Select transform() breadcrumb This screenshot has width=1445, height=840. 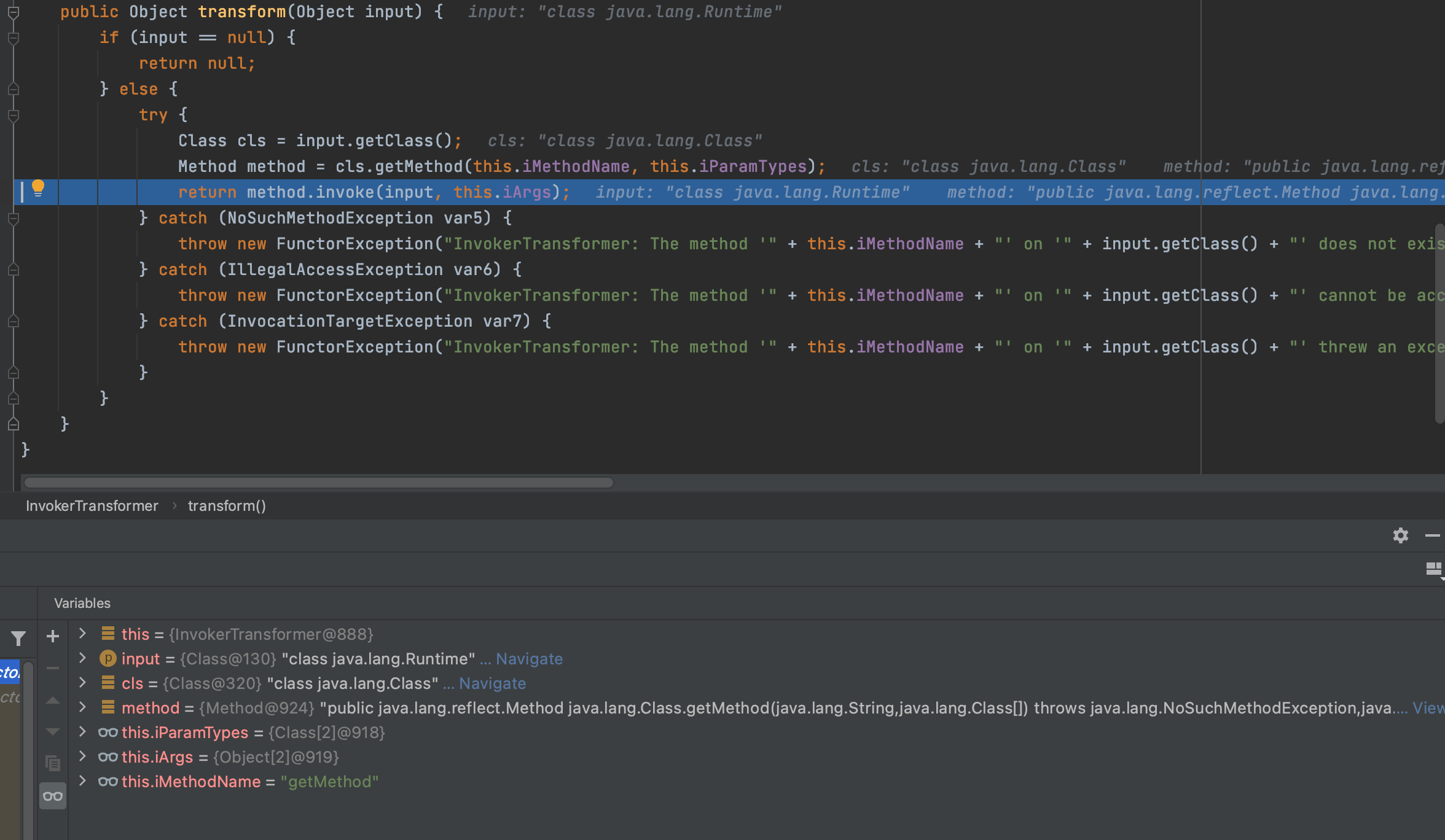pos(227,506)
